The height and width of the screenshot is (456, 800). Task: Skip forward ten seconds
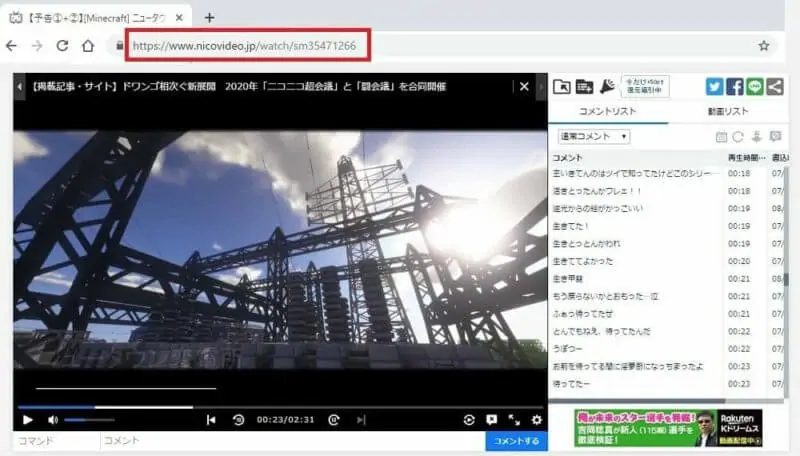click(x=334, y=420)
